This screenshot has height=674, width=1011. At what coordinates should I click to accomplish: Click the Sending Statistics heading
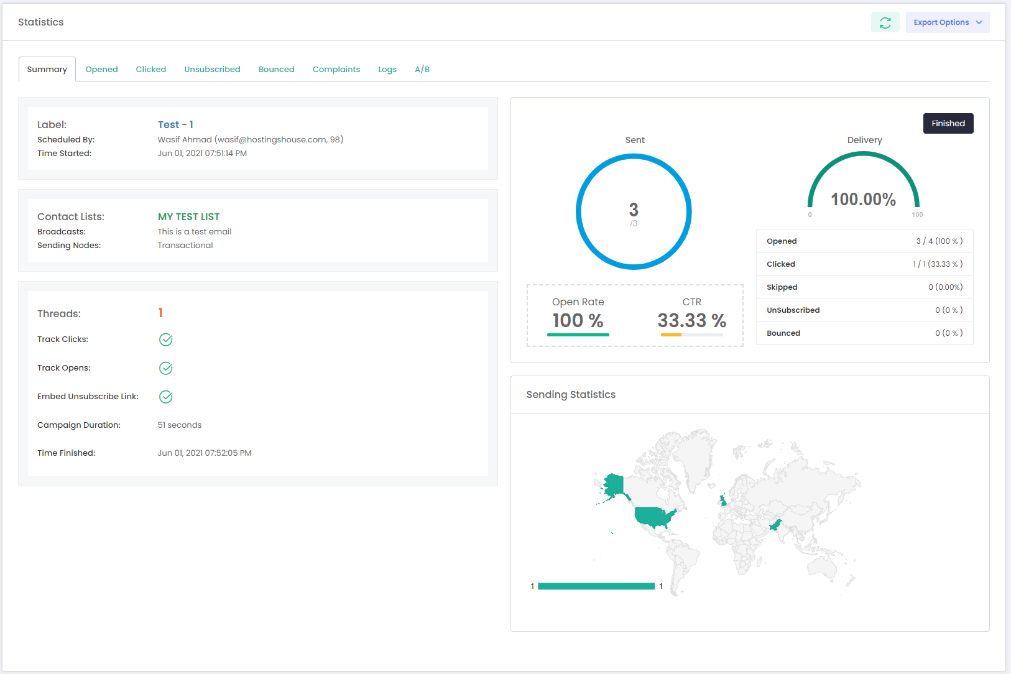(x=571, y=395)
